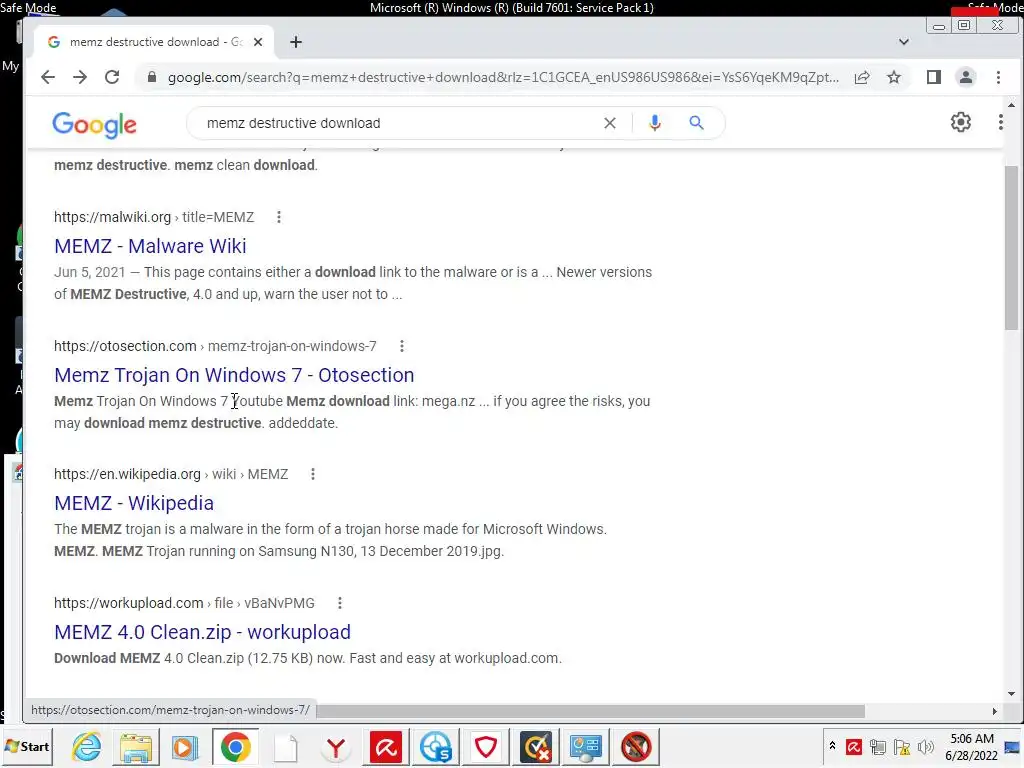The width and height of the screenshot is (1024, 768).
Task: Click the scroll up arrow
Action: (x=1011, y=105)
